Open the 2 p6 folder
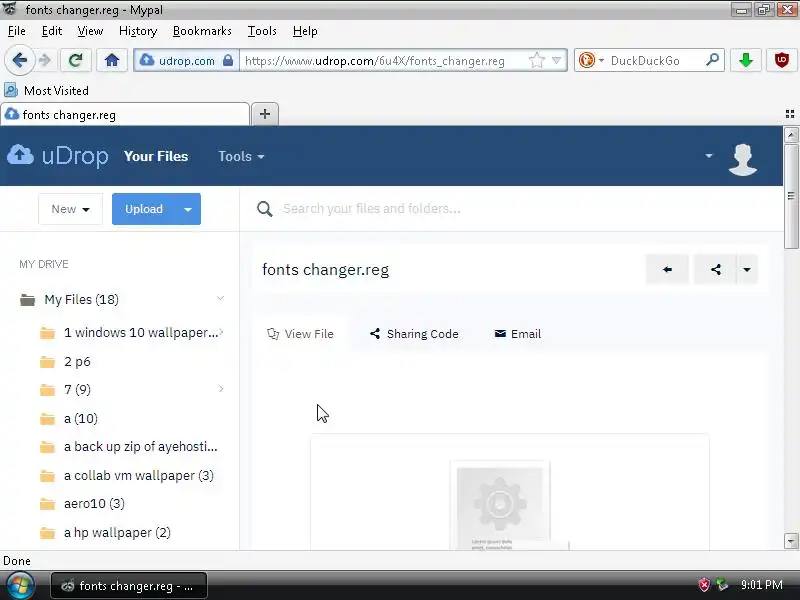 tap(77, 362)
